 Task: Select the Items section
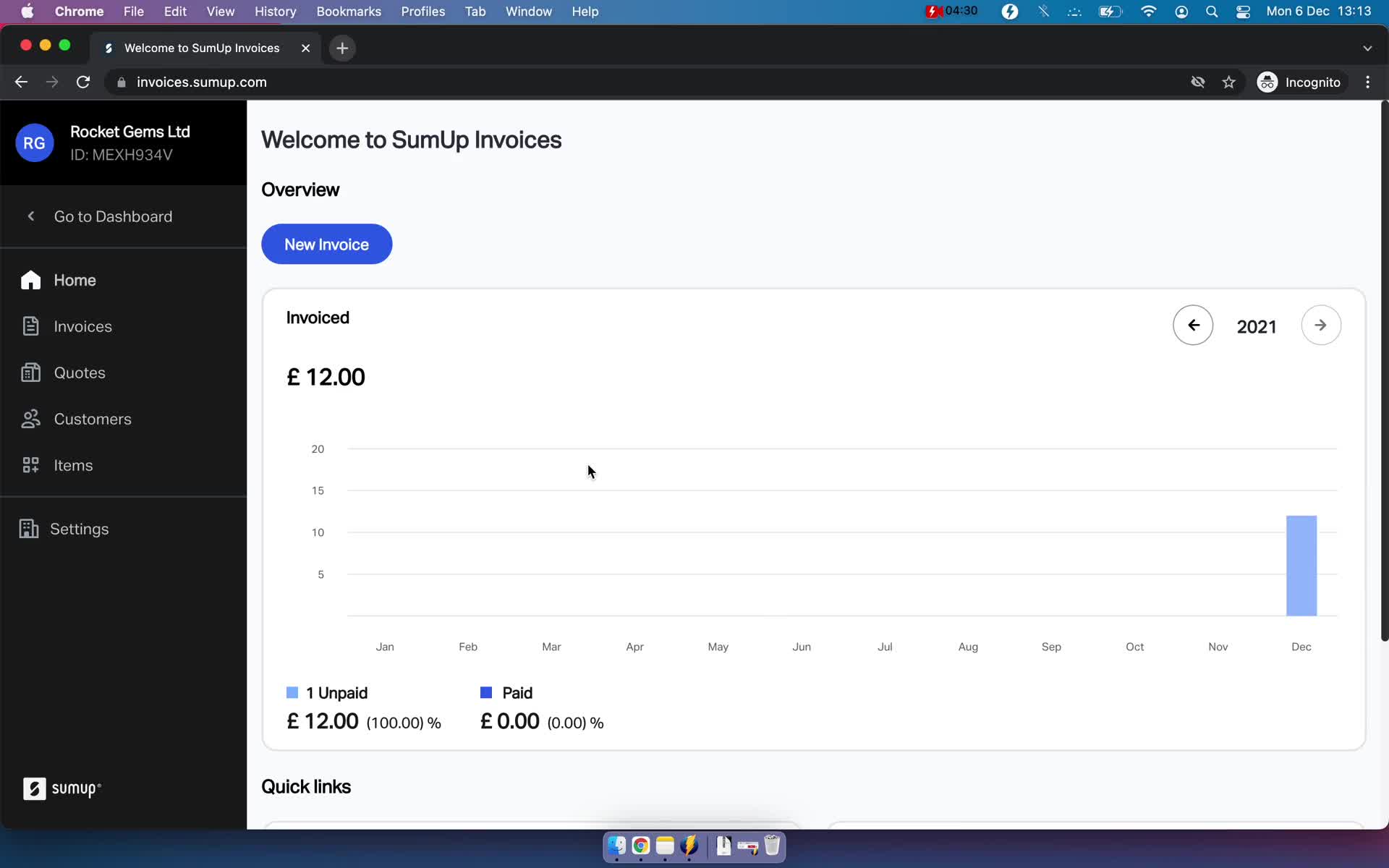[x=73, y=465]
